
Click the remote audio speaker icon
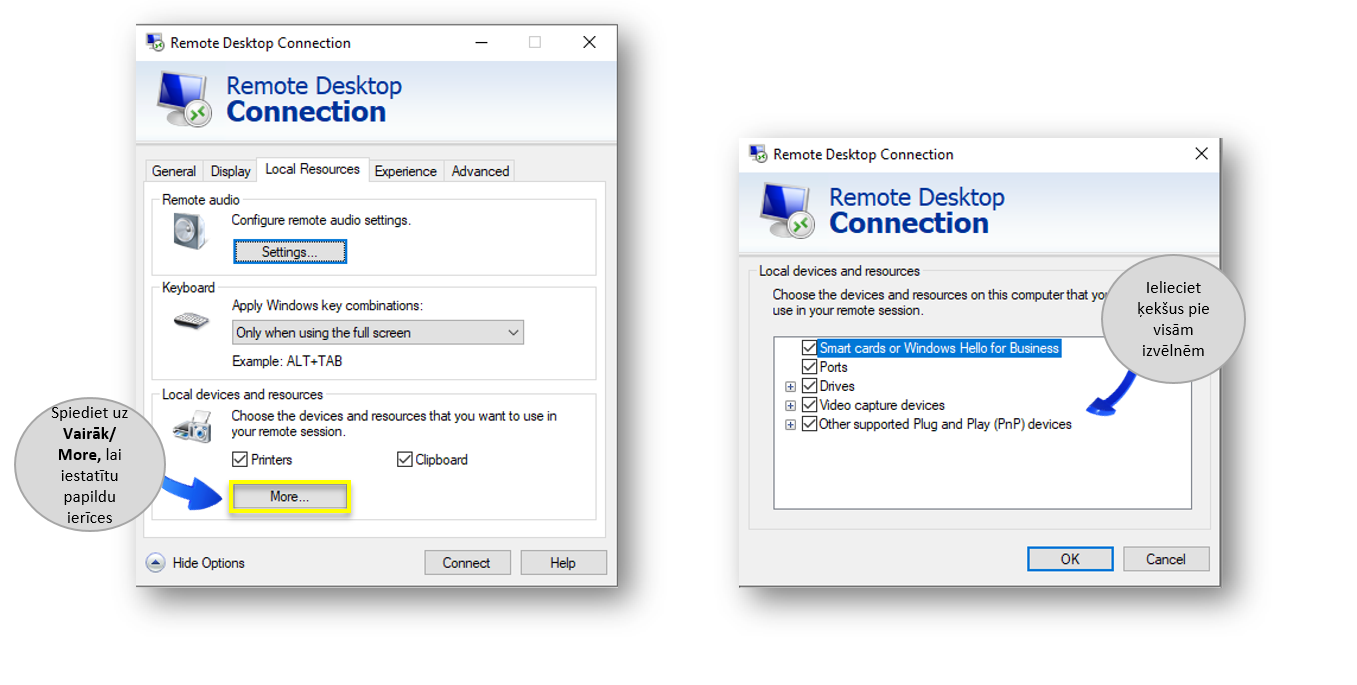pos(188,232)
